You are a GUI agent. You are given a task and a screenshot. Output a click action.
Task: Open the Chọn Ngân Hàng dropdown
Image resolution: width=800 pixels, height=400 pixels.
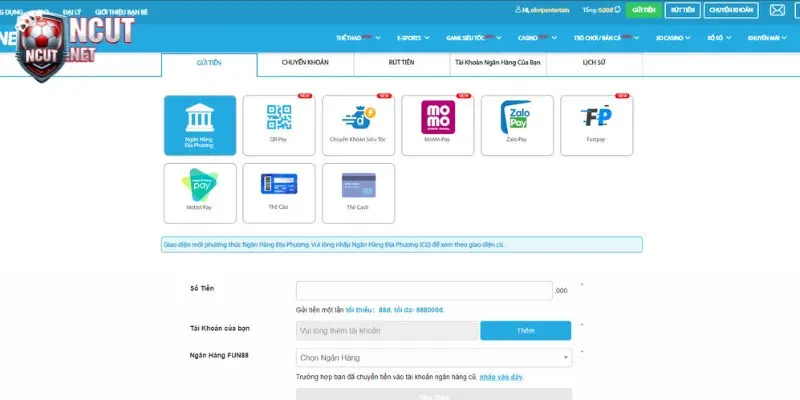point(434,357)
